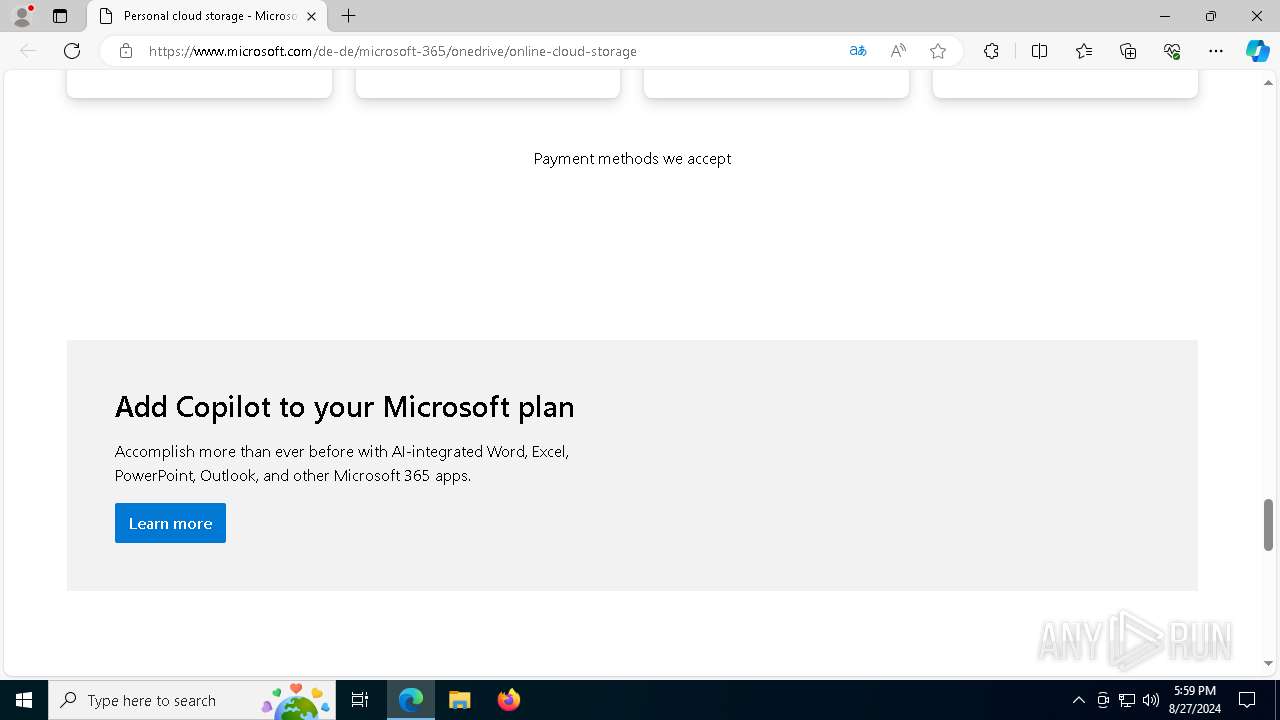View site information lock icon
Screen dimensions: 1280x720
tap(126, 51)
